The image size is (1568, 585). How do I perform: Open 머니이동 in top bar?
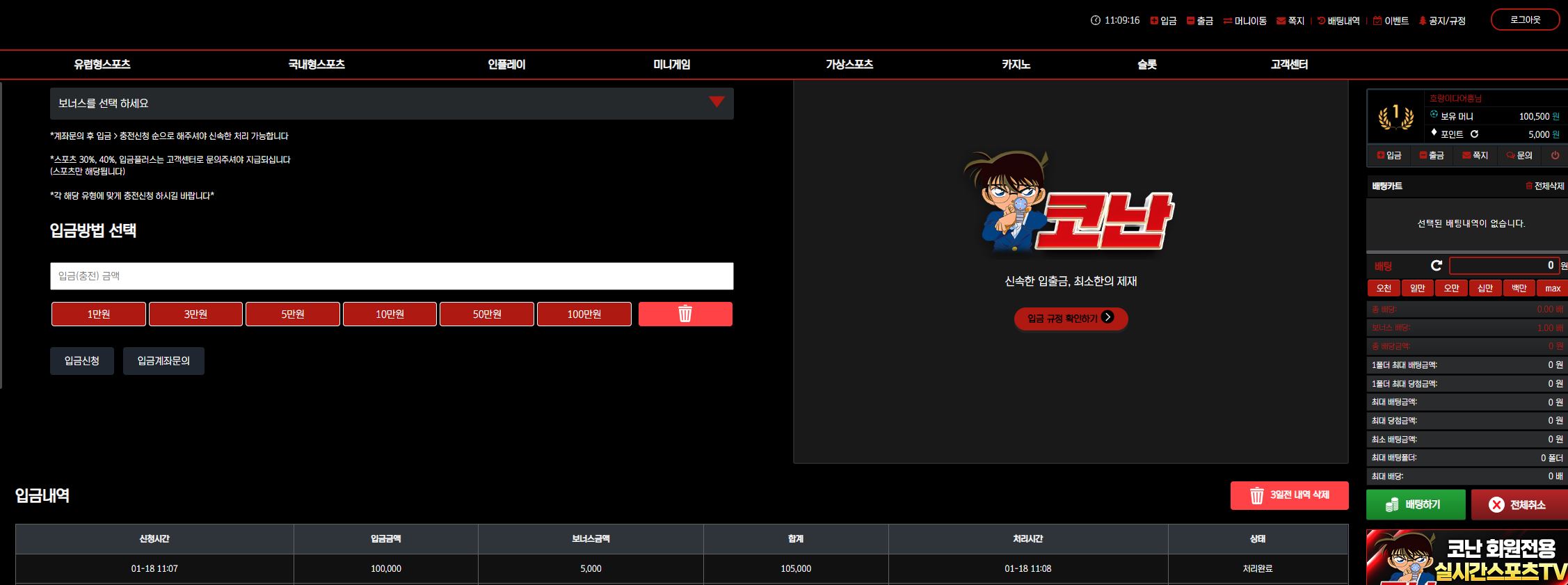[1245, 21]
